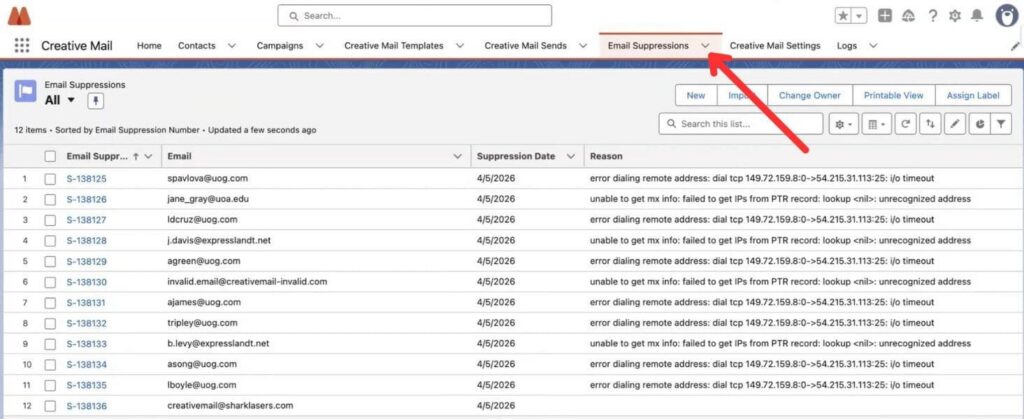Viewport: 1024px width, 419px height.
Task: Edit navigation bar with pencil icon
Action: point(1015,46)
